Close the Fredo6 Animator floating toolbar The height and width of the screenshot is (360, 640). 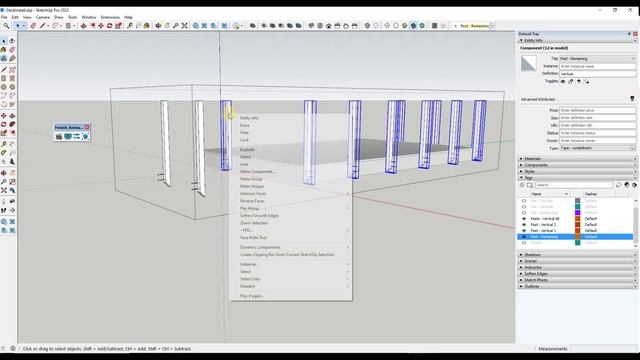pos(87,127)
